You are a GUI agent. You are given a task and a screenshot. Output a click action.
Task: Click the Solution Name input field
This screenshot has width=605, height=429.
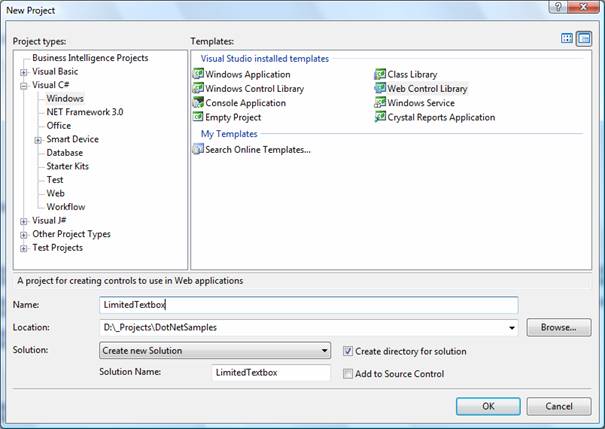point(271,372)
